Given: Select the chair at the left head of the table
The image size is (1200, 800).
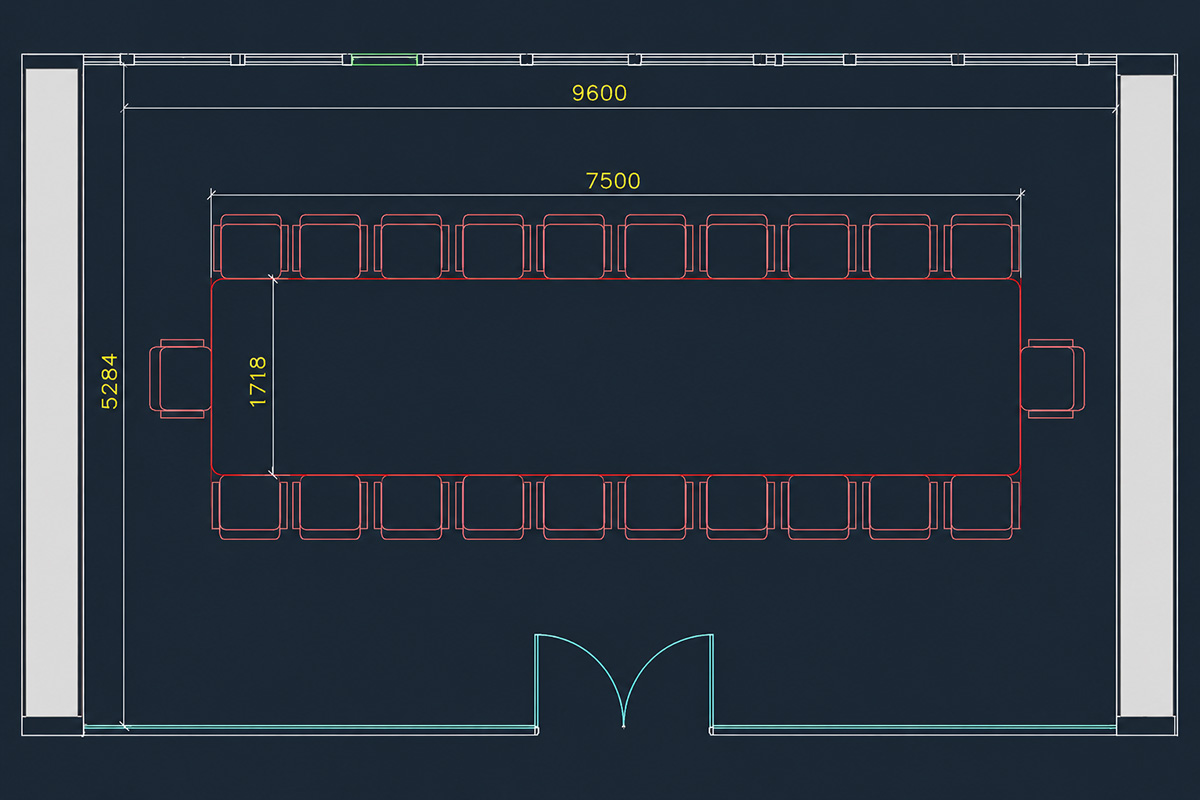Looking at the screenshot, I should click(x=181, y=378).
